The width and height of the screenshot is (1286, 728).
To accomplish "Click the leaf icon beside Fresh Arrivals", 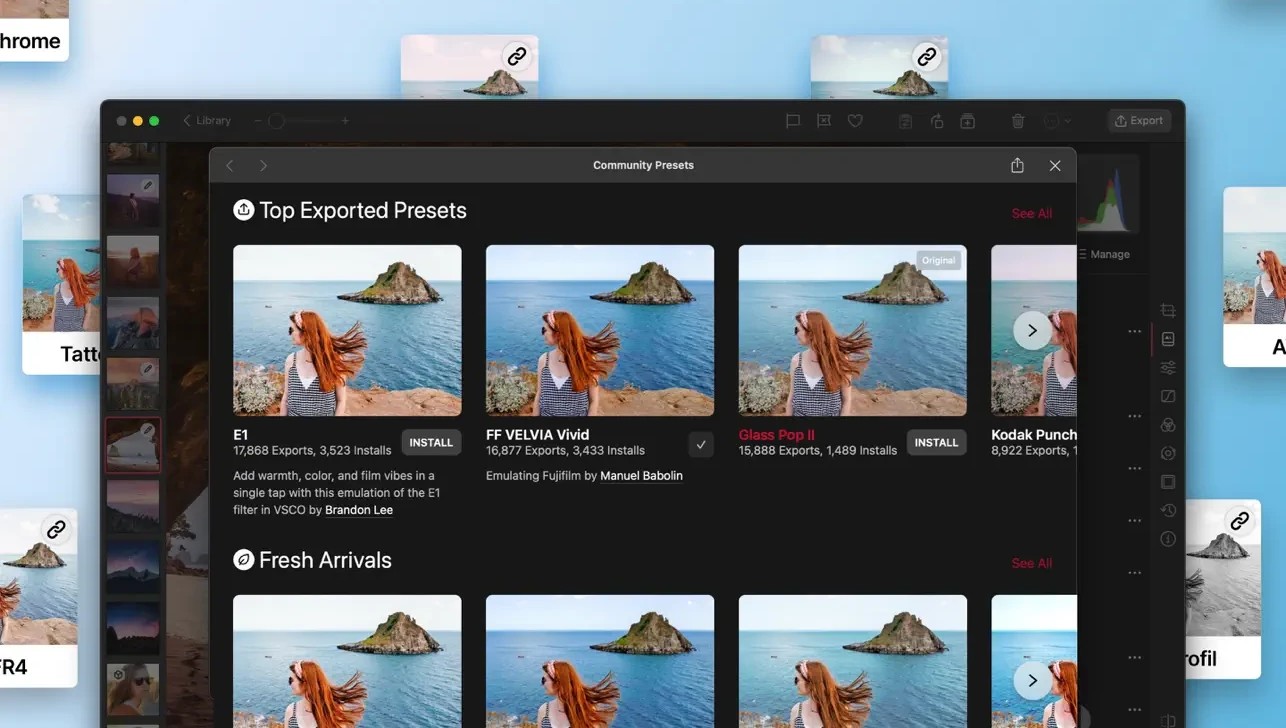I will point(243,560).
